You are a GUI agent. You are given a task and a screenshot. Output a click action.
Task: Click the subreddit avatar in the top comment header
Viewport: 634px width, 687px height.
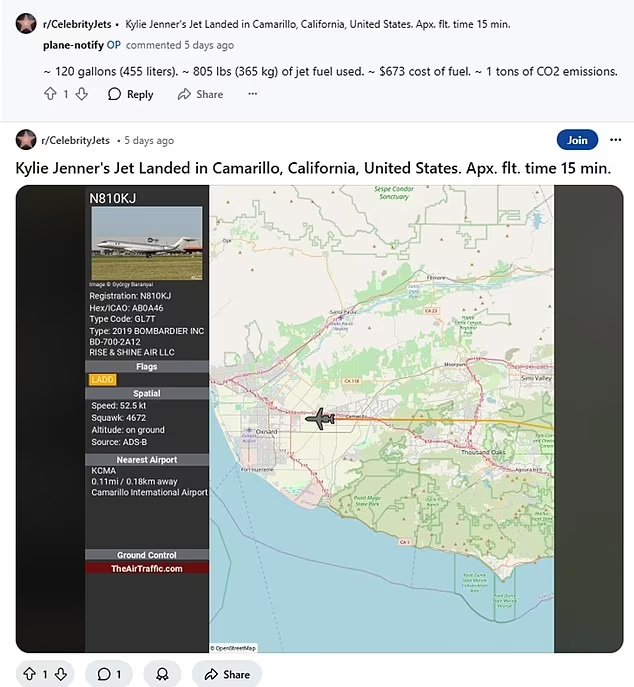point(26,21)
